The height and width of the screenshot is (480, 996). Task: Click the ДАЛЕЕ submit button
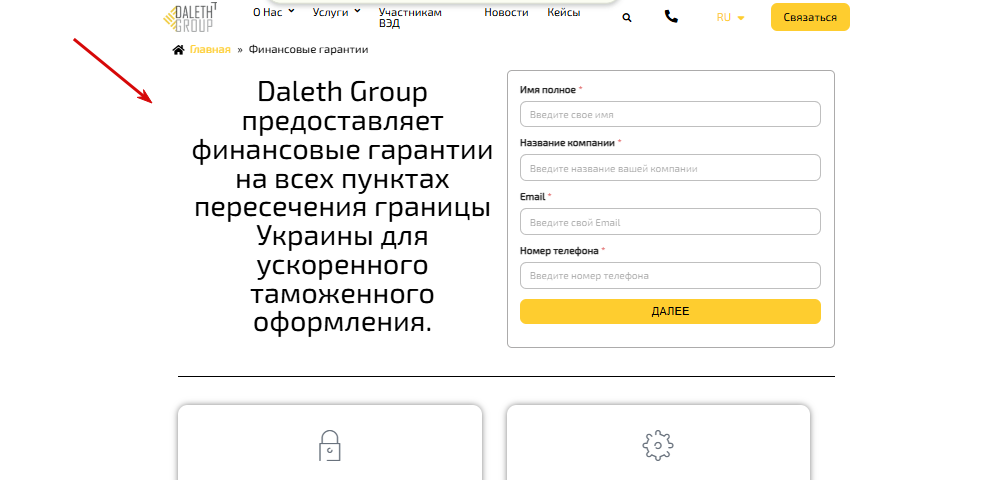pos(670,312)
